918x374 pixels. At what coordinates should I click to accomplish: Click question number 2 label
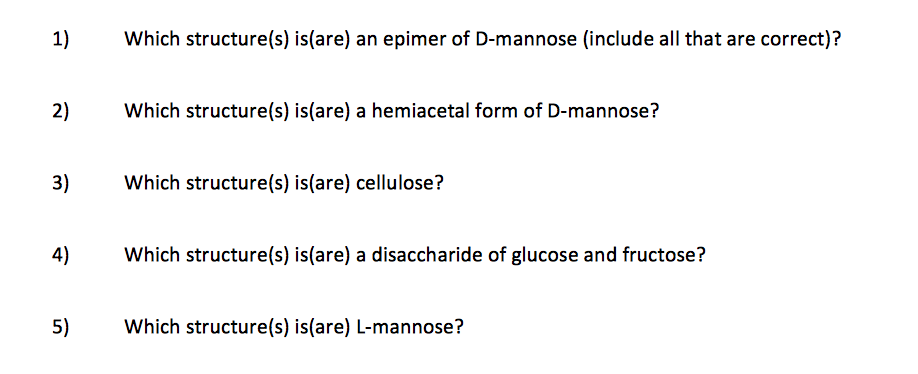click(x=60, y=111)
